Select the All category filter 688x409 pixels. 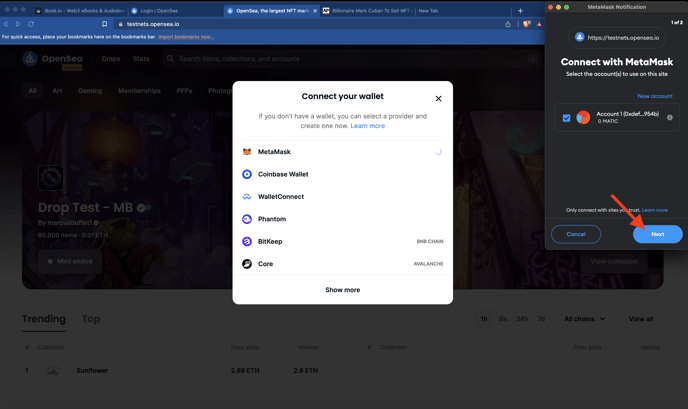(32, 91)
